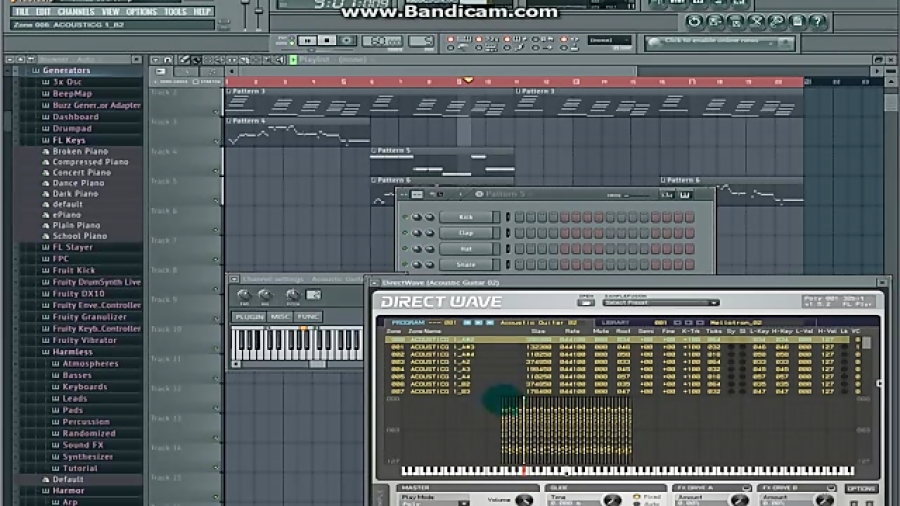This screenshot has width=900, height=506.
Task: Toggle mute light on Clap channel
Action: (x=405, y=233)
